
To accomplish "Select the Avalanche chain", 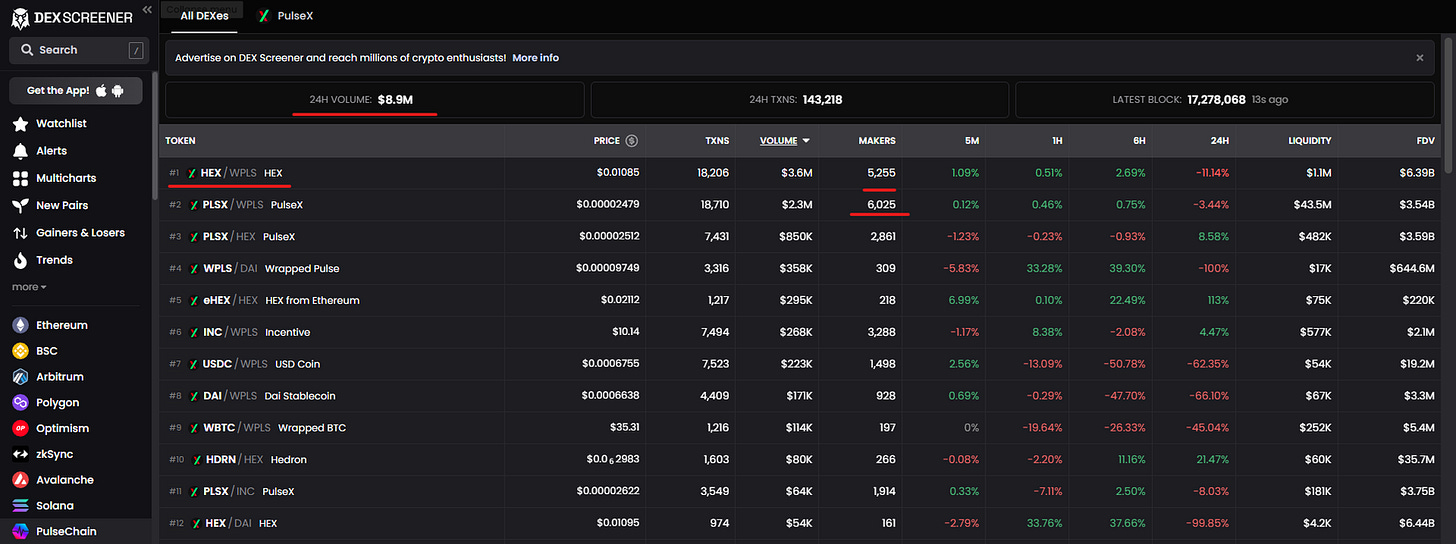I will tap(64, 480).
